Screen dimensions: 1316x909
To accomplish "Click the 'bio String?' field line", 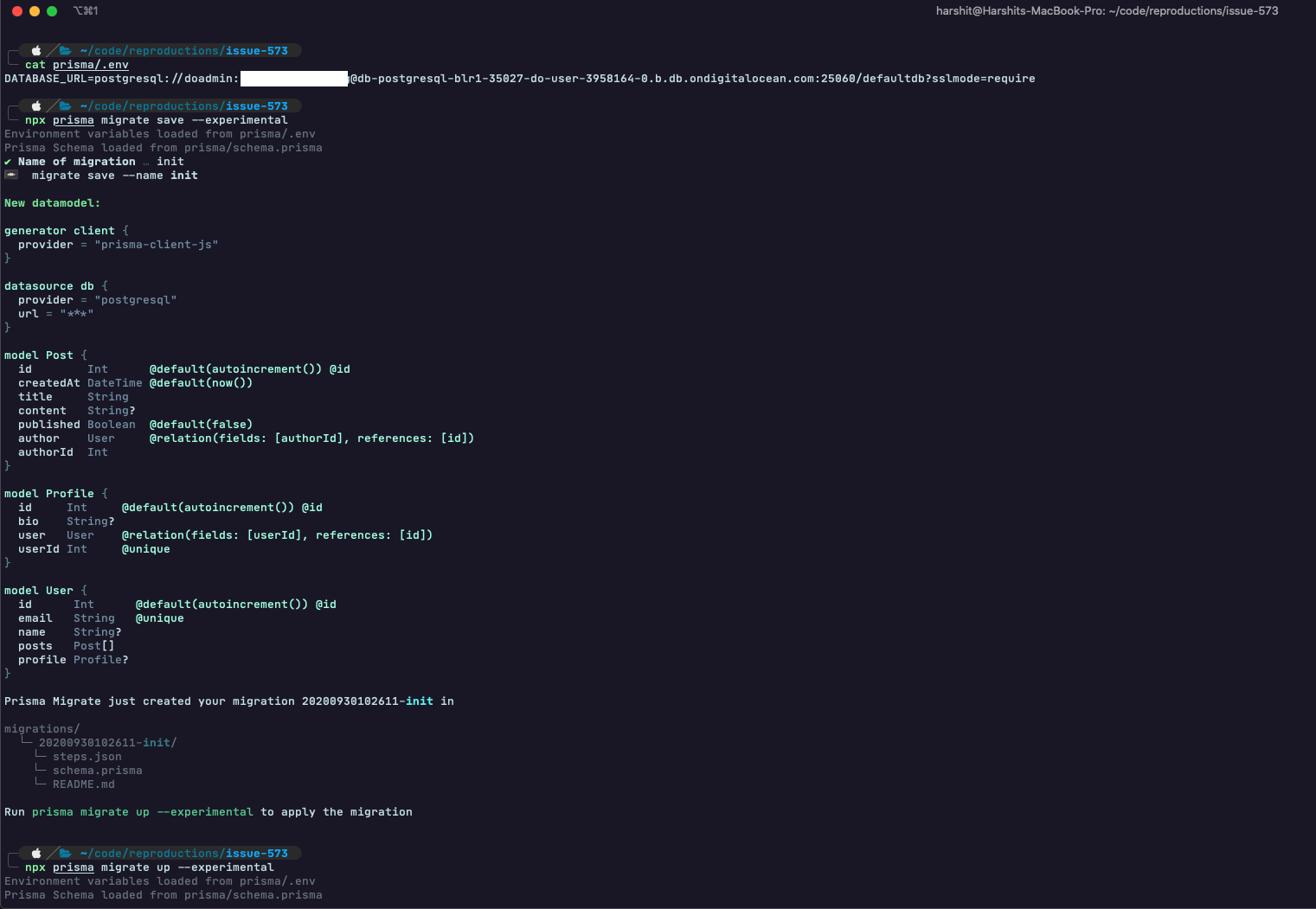I will click(66, 522).
